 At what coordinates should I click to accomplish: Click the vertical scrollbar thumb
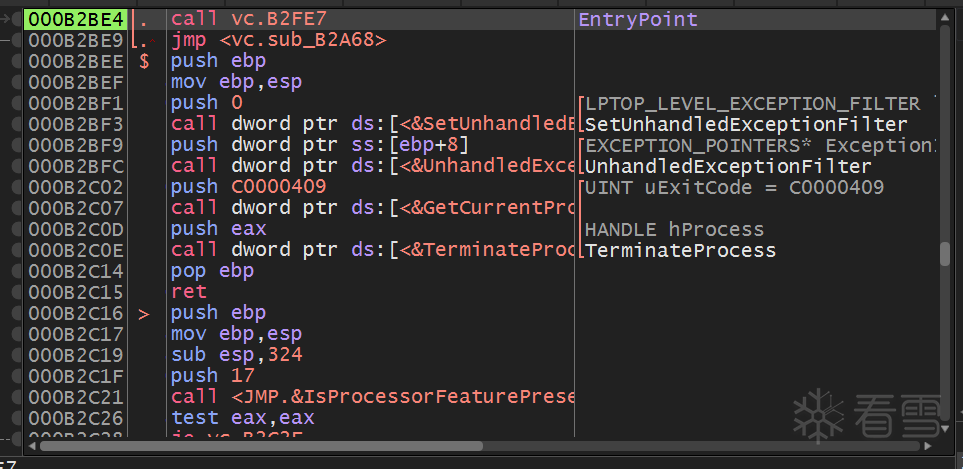click(945, 254)
